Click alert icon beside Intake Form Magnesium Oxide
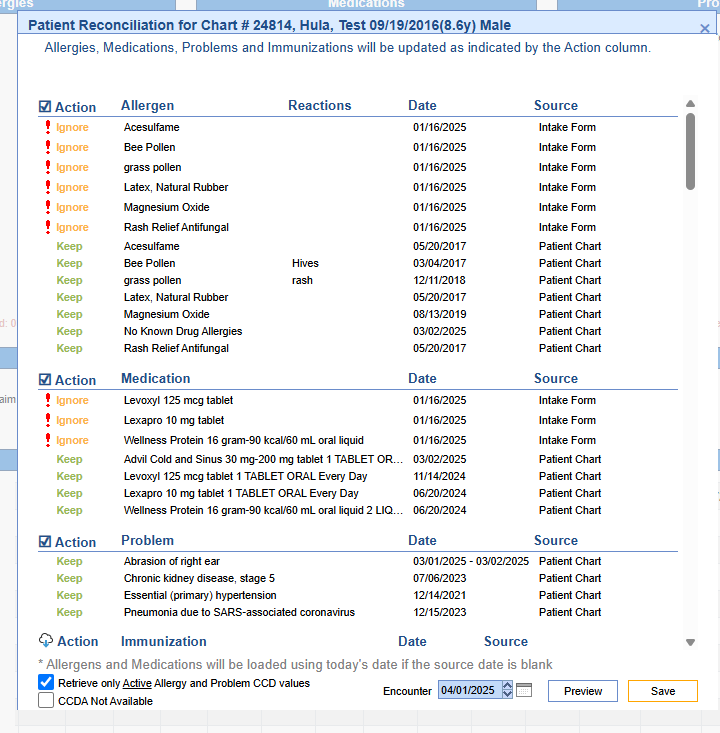 pyautogui.click(x=48, y=207)
